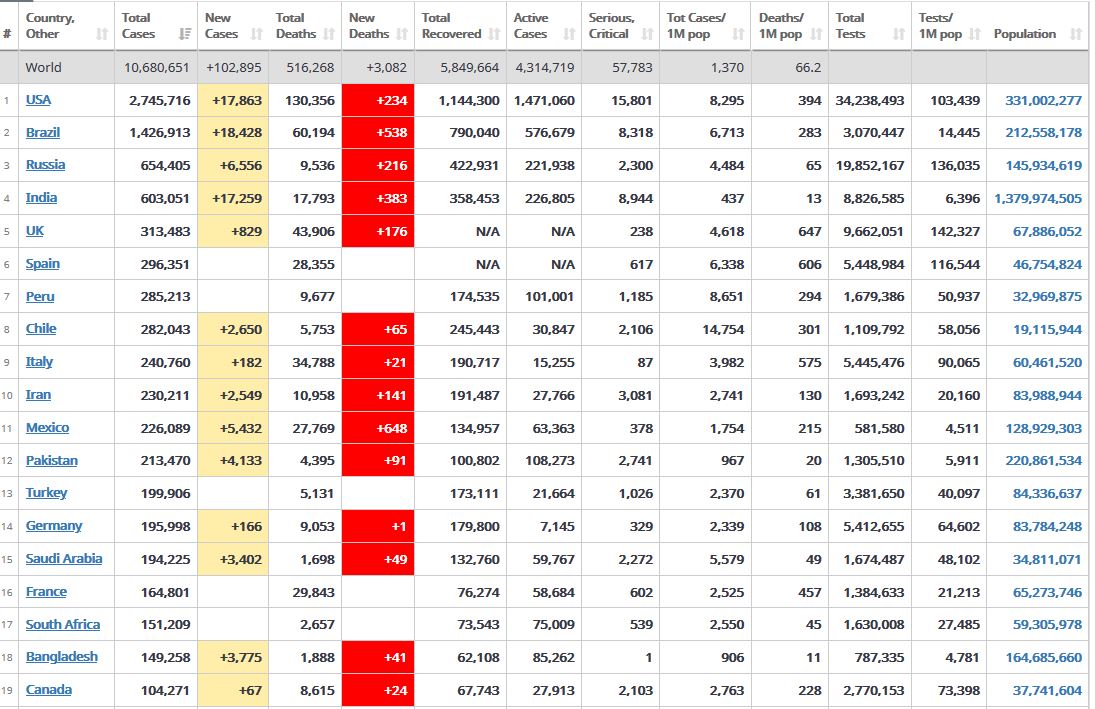Screen dimensions: 1095x709
Task: Open Italy's country page
Action: click(39, 362)
